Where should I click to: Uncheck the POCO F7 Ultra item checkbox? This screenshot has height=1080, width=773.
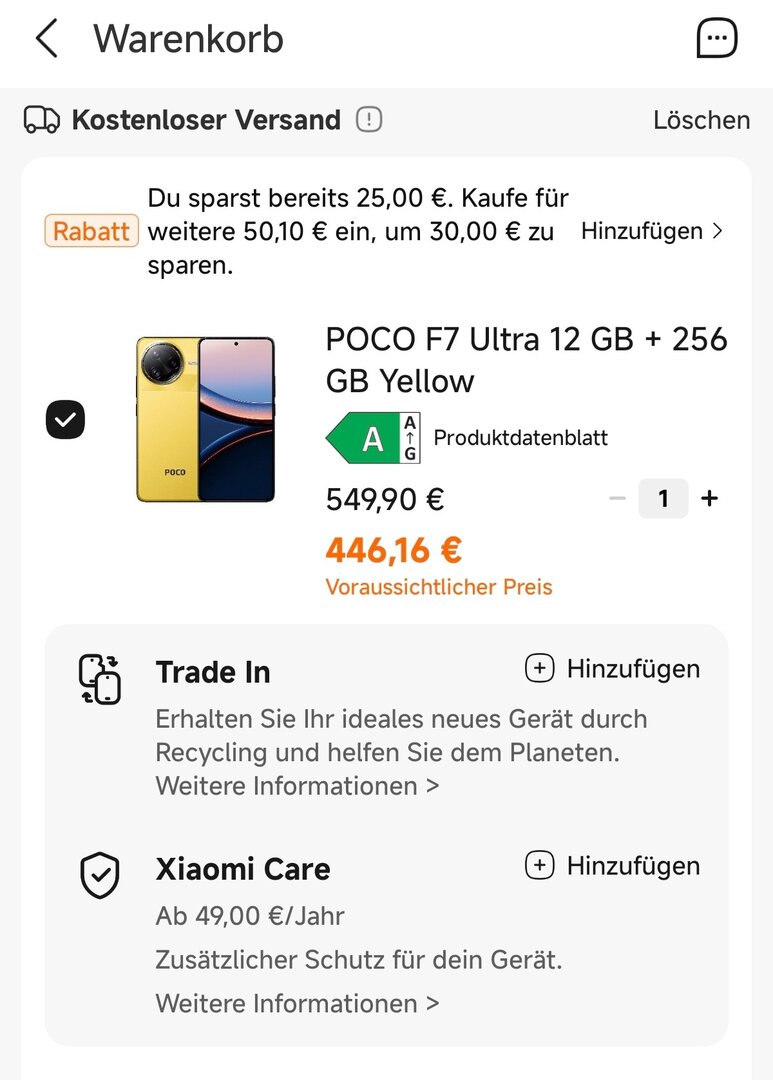click(65, 419)
